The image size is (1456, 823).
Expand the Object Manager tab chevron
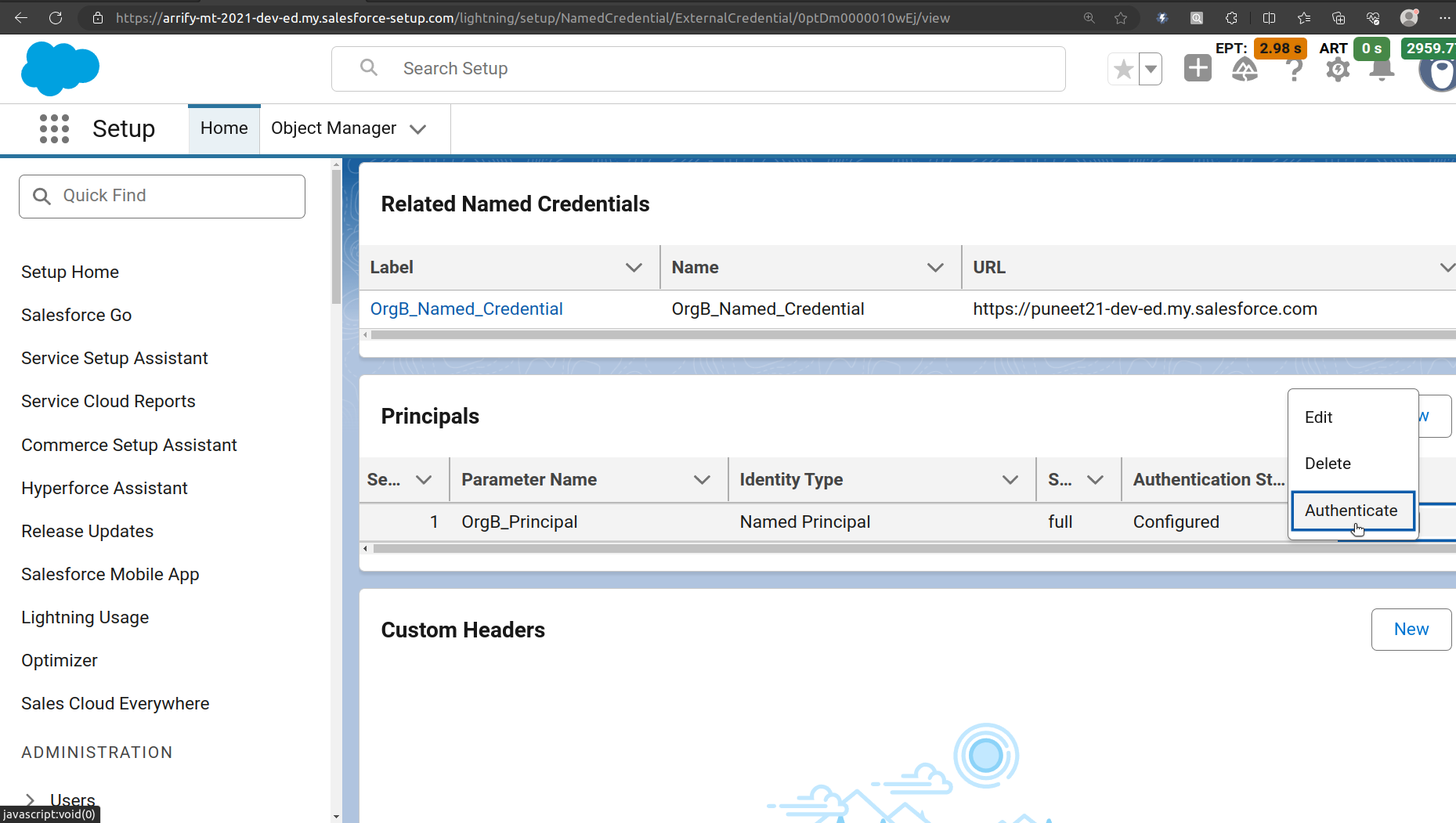pyautogui.click(x=418, y=129)
